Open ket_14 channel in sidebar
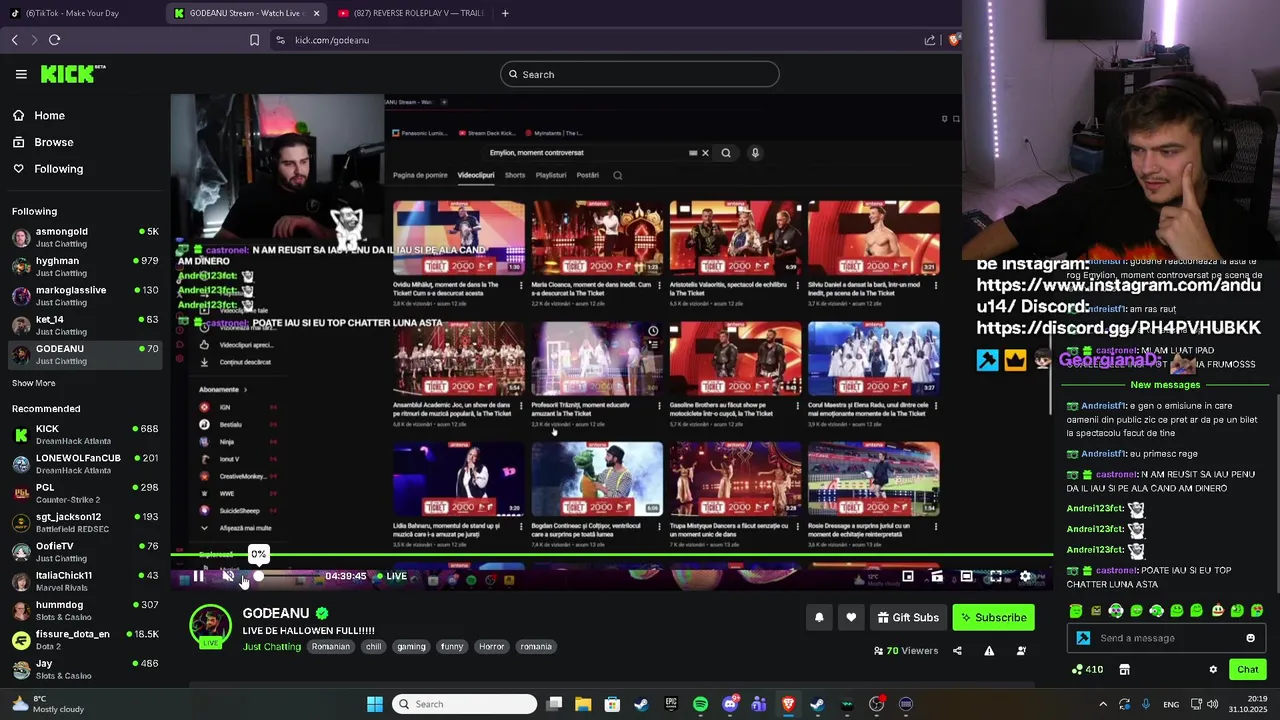The width and height of the screenshot is (1280, 720). pyautogui.click(x=85, y=325)
